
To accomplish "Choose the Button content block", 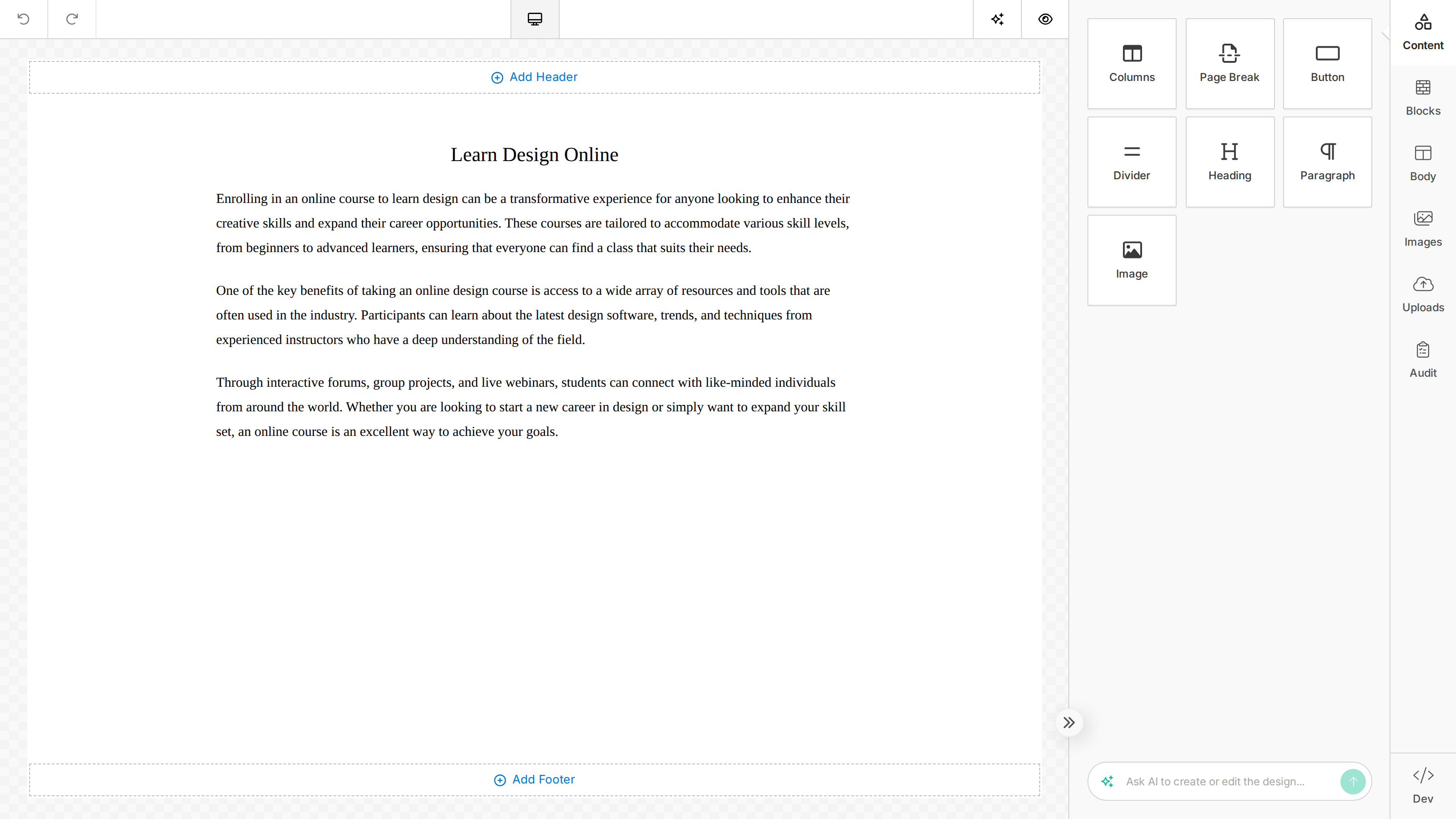I will (1327, 63).
